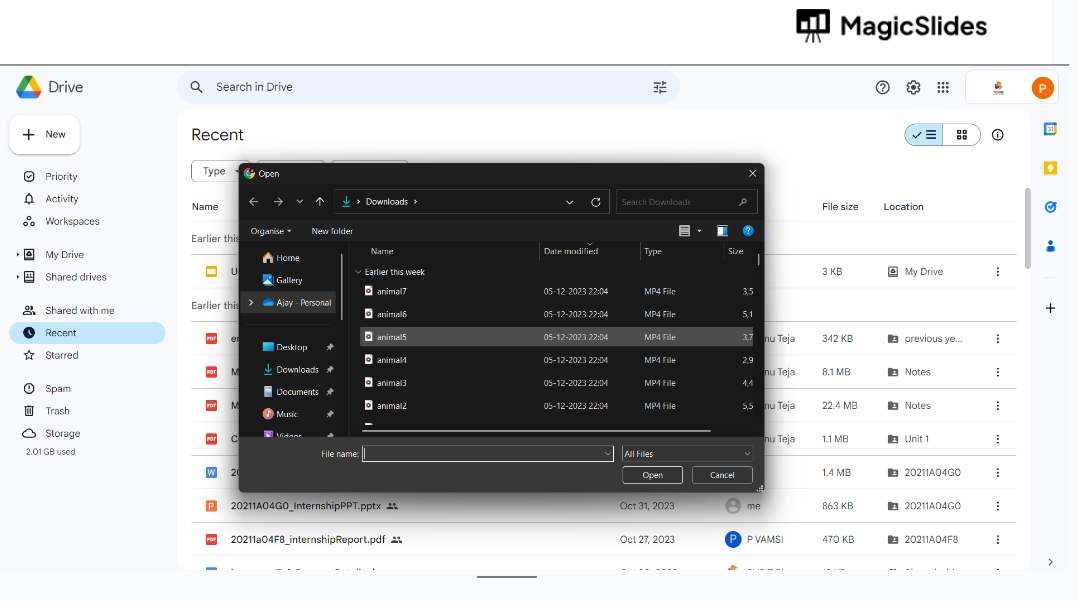Cancel the file Open dialog
Viewport: 1078px width, 601px height.
pos(722,475)
